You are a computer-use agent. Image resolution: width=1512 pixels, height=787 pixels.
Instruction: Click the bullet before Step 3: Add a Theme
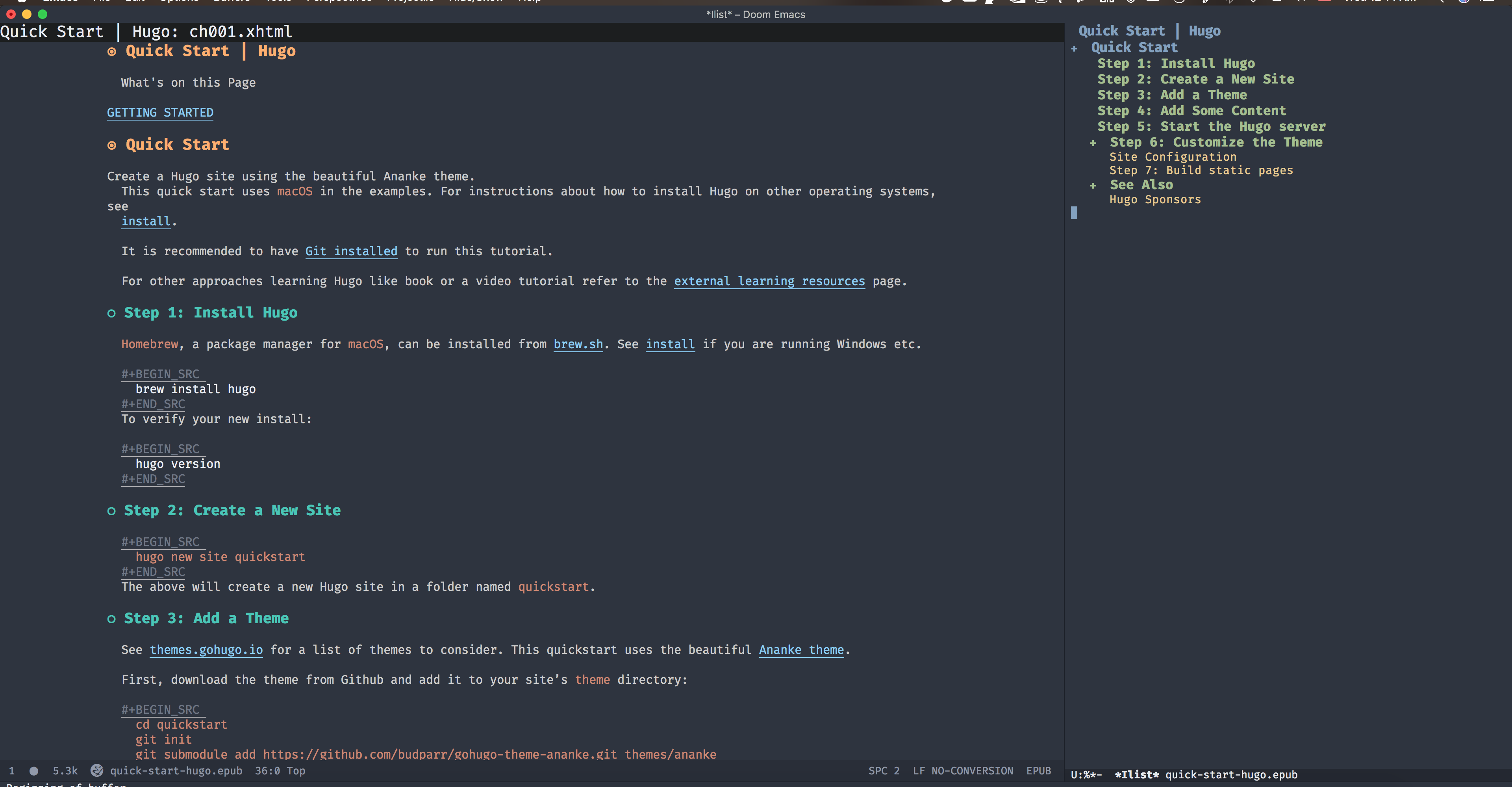[111, 619]
